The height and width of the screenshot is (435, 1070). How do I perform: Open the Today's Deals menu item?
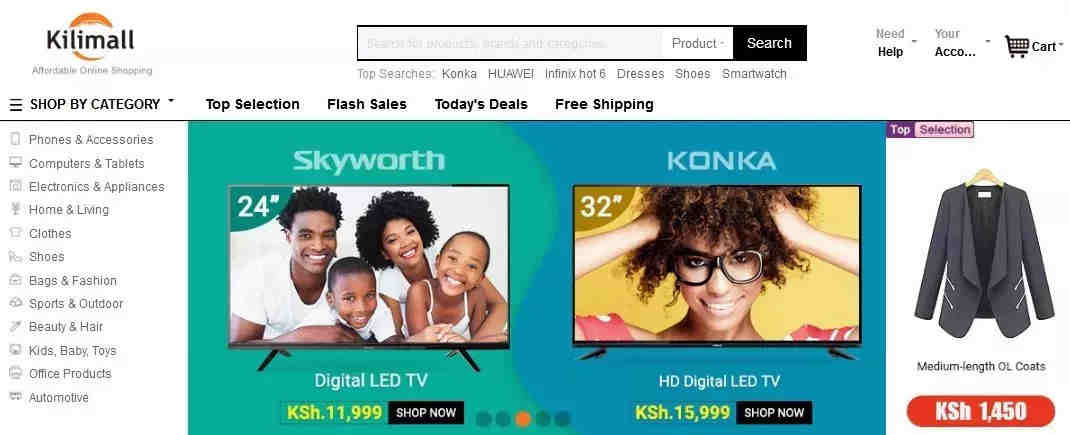[481, 104]
